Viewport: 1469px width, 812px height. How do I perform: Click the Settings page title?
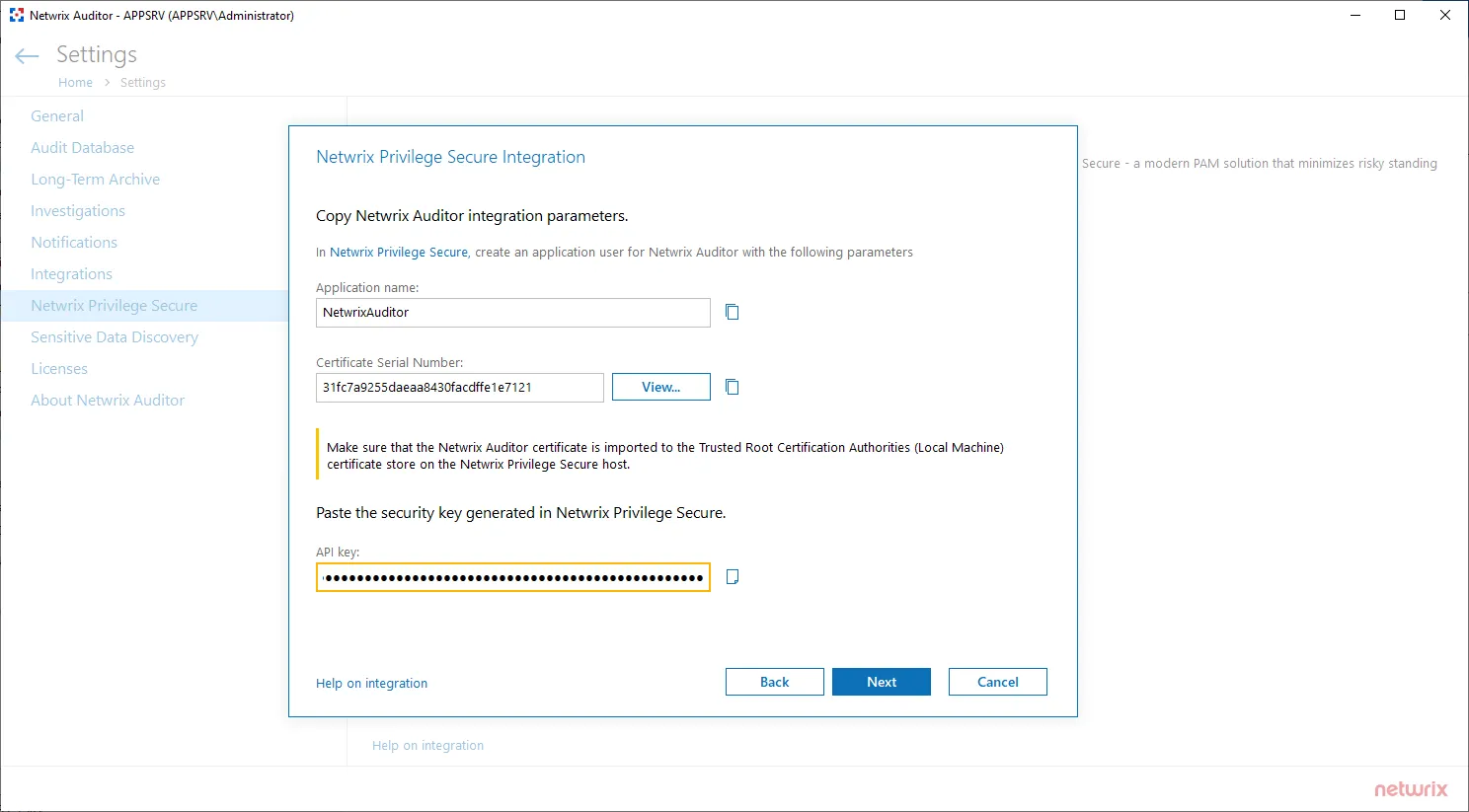(x=97, y=54)
